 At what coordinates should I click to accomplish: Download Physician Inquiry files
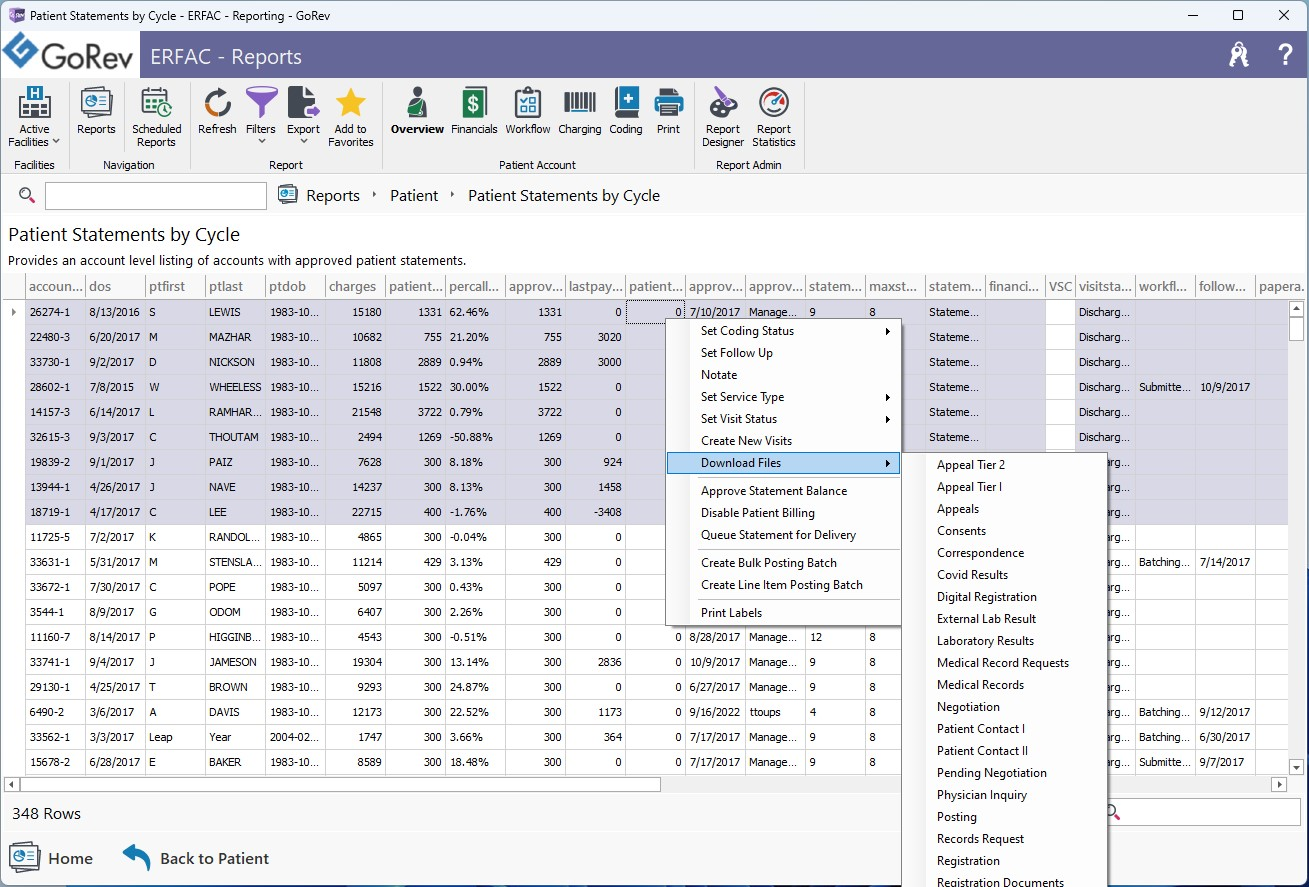[x=1004, y=795]
